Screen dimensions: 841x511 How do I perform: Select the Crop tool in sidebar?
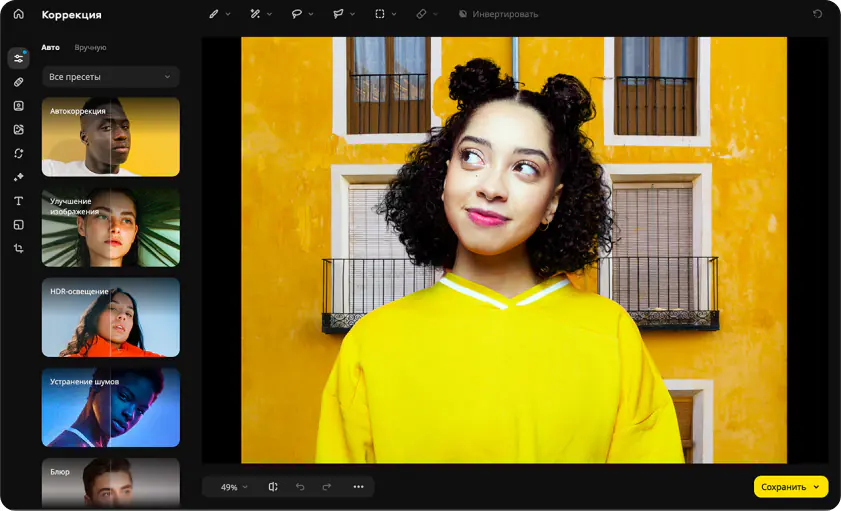(x=19, y=248)
